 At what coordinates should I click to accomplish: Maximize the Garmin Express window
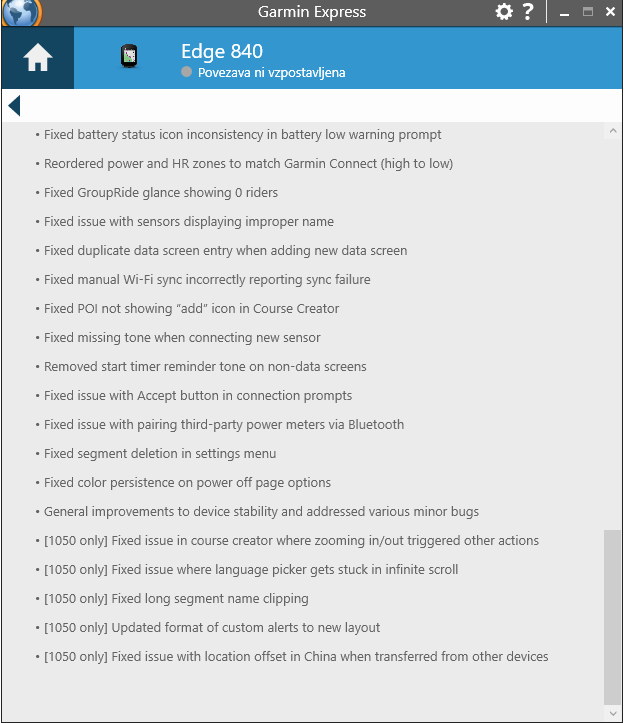click(x=588, y=12)
